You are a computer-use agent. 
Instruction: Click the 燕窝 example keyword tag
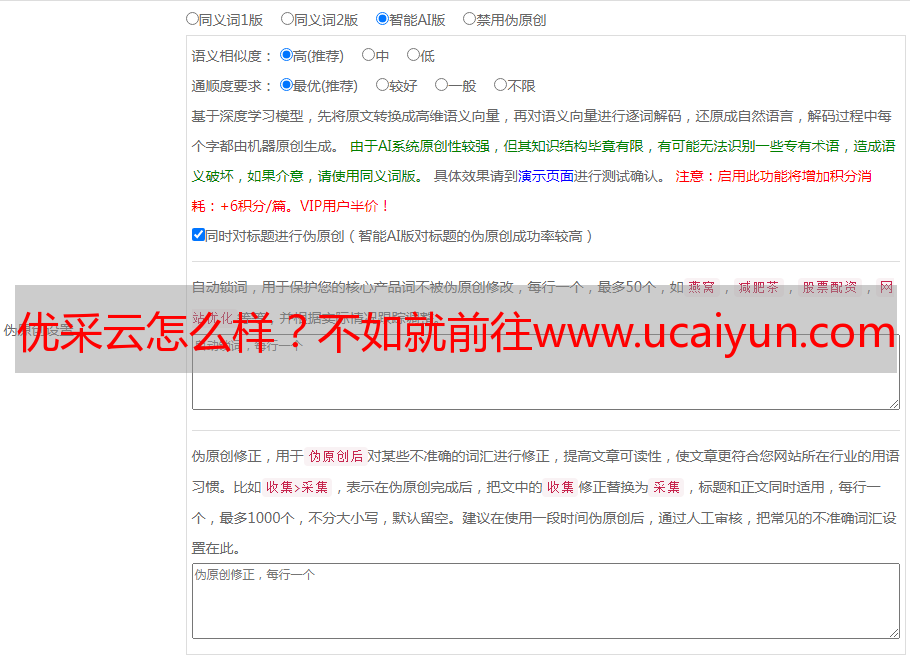pyautogui.click(x=702, y=287)
